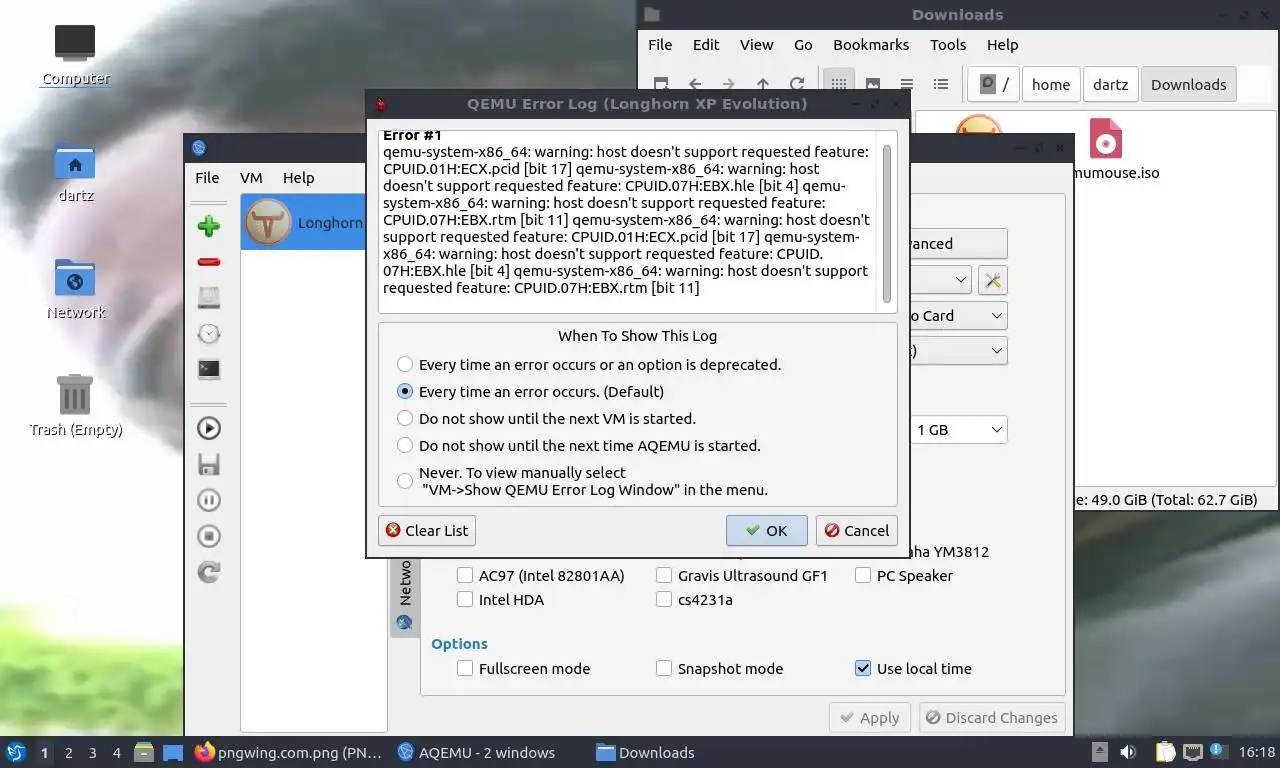Screen dimensions: 1280x768
Task: Open the terminal console icon in AQEMU
Action: pos(209,369)
